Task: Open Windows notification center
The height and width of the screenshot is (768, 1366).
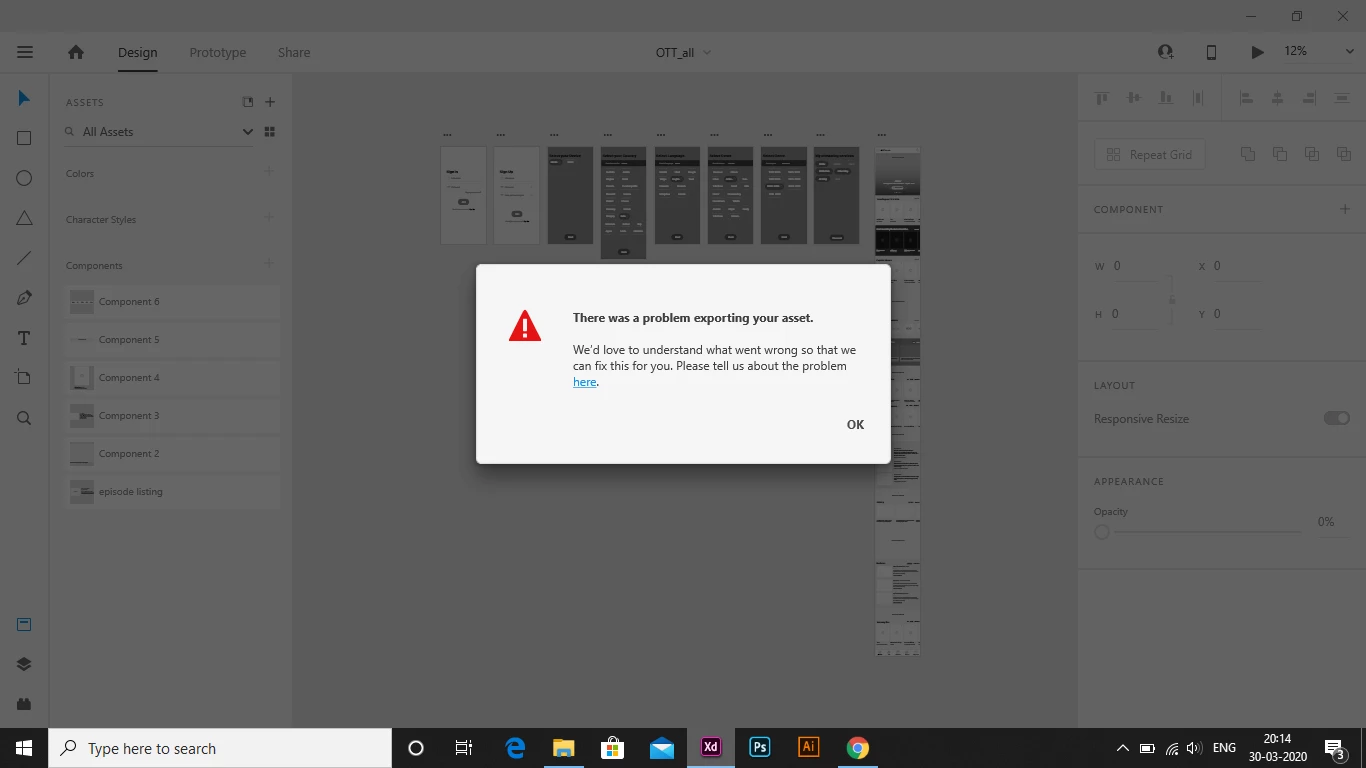Action: 1334,748
